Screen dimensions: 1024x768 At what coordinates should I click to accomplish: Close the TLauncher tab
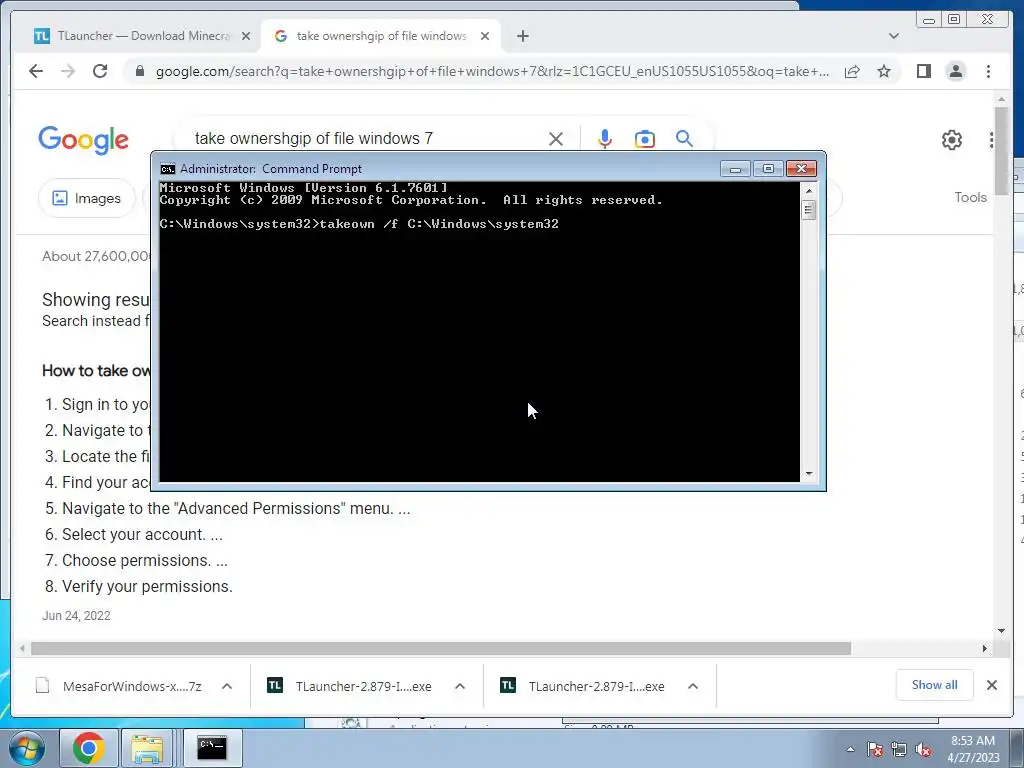246,37
